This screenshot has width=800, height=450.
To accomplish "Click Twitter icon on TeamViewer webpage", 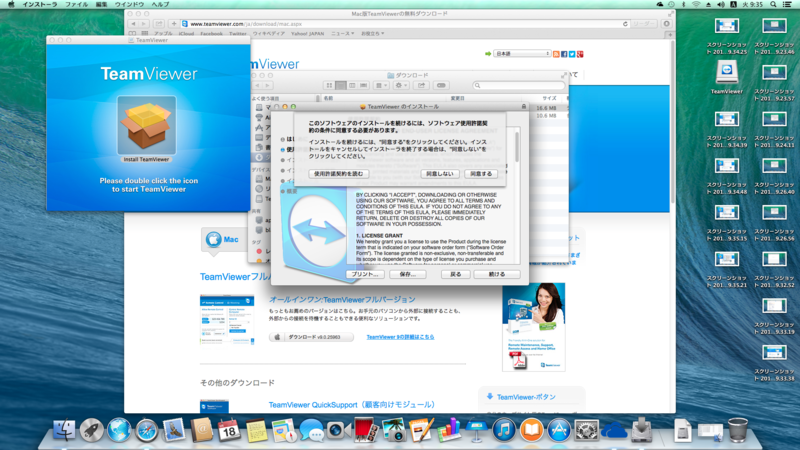I will coord(572,54).
